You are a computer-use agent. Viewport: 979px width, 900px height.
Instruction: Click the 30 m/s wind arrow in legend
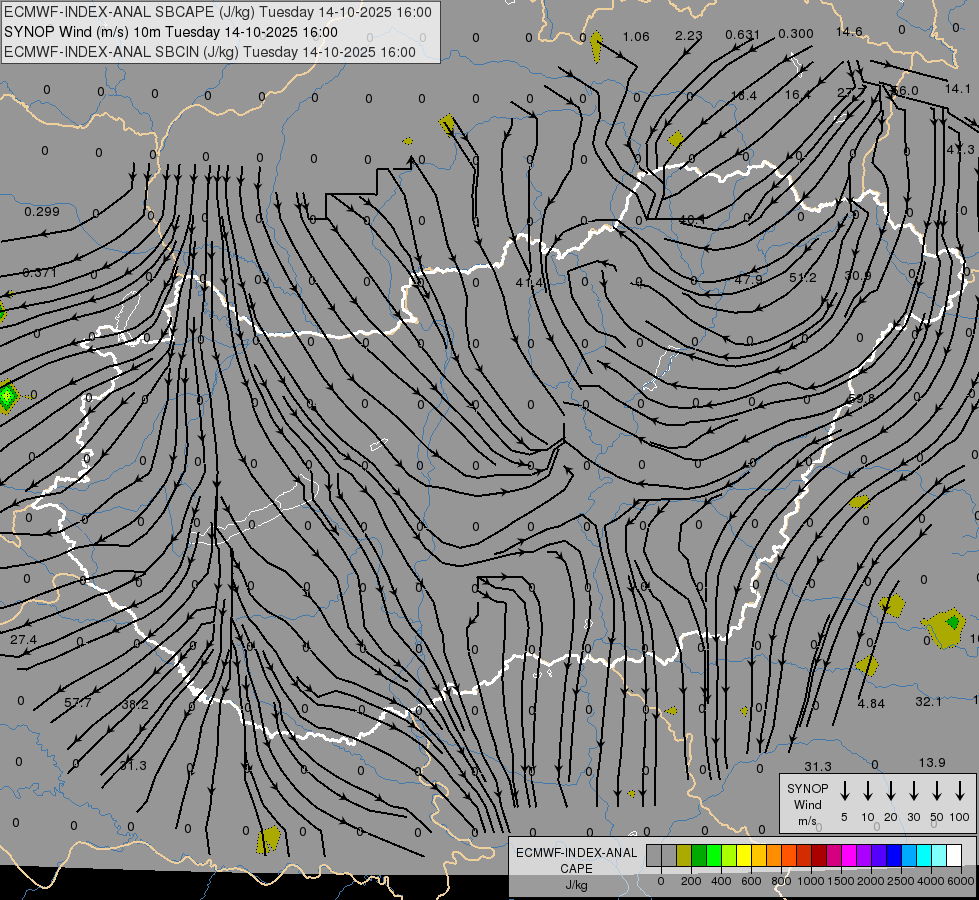click(x=913, y=791)
